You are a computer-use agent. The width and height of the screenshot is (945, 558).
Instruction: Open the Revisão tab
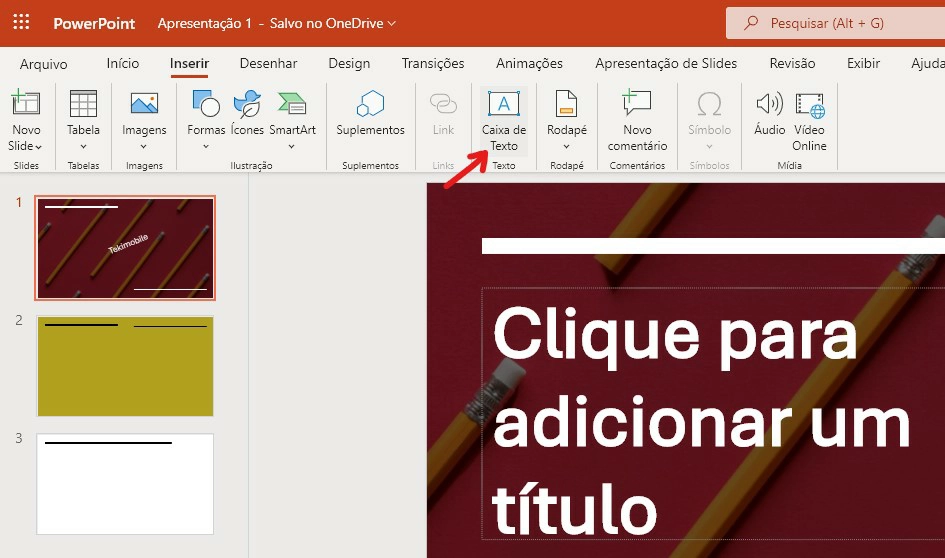[x=792, y=63]
